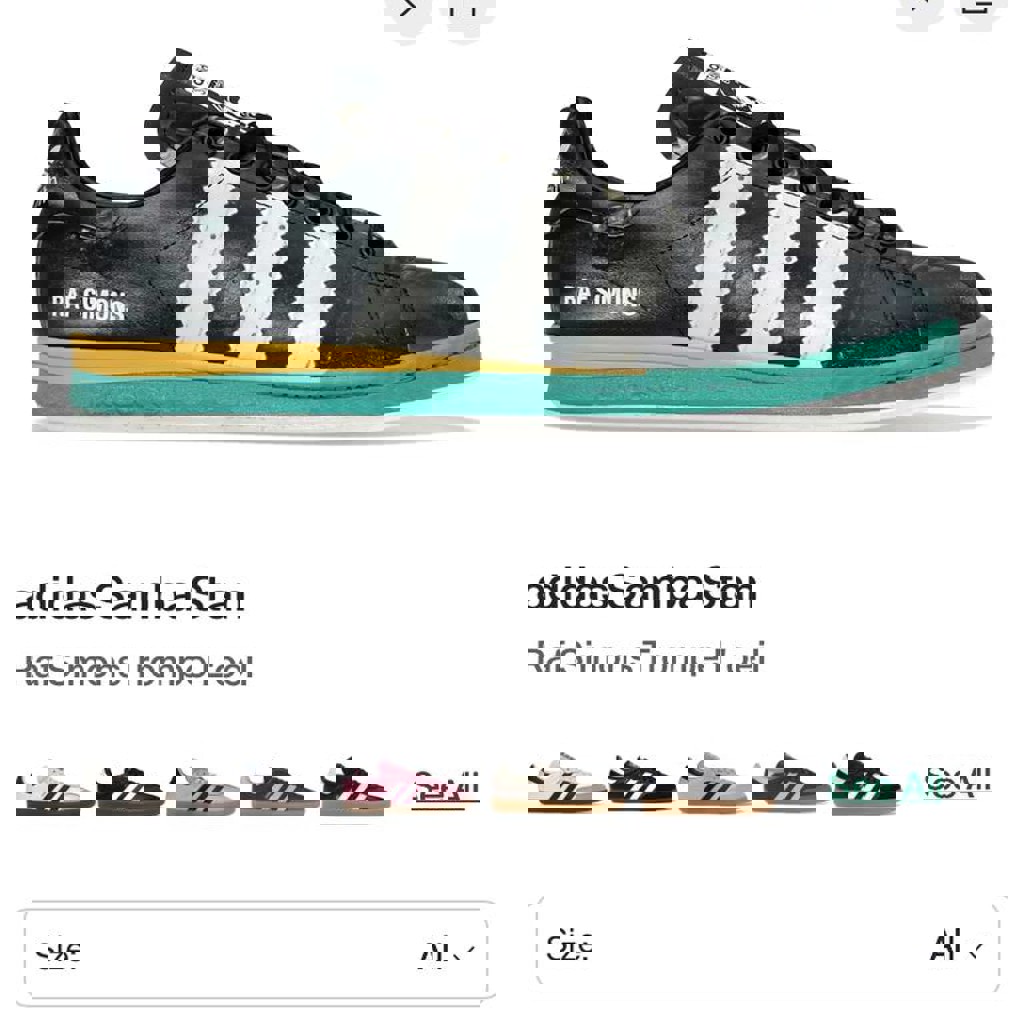This screenshot has width=1024, height=1024.
Task: Pick the third grey colorway thumbnail on the left card
Action: click(202, 791)
